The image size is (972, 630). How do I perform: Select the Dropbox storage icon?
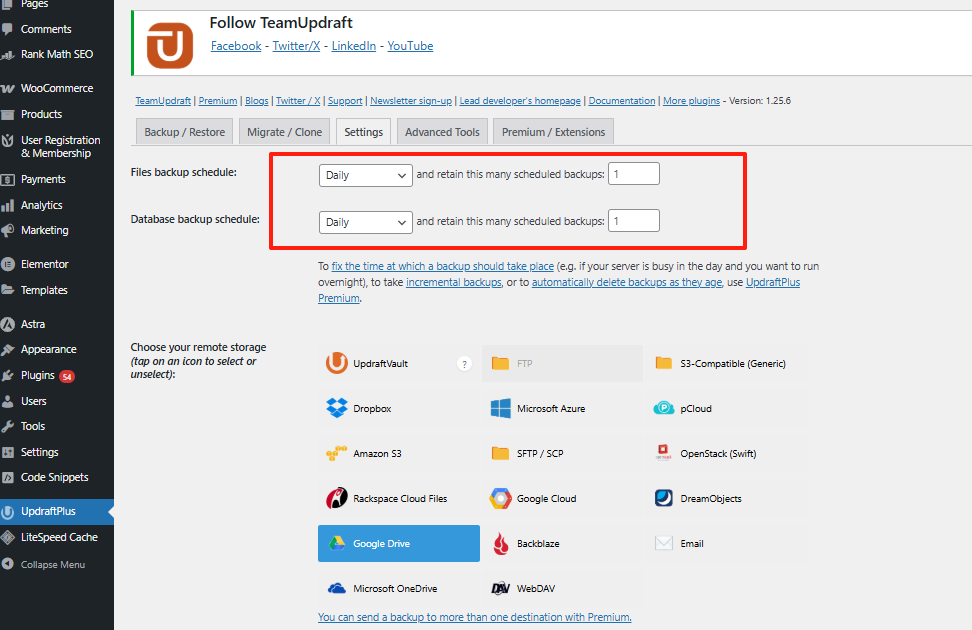tap(337, 408)
